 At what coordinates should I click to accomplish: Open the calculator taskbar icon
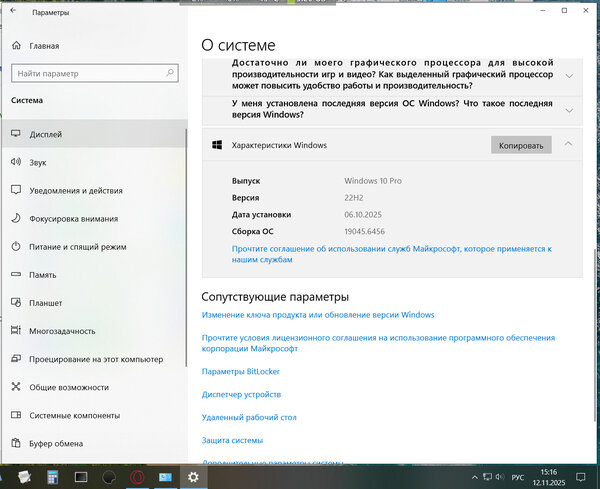point(52,477)
